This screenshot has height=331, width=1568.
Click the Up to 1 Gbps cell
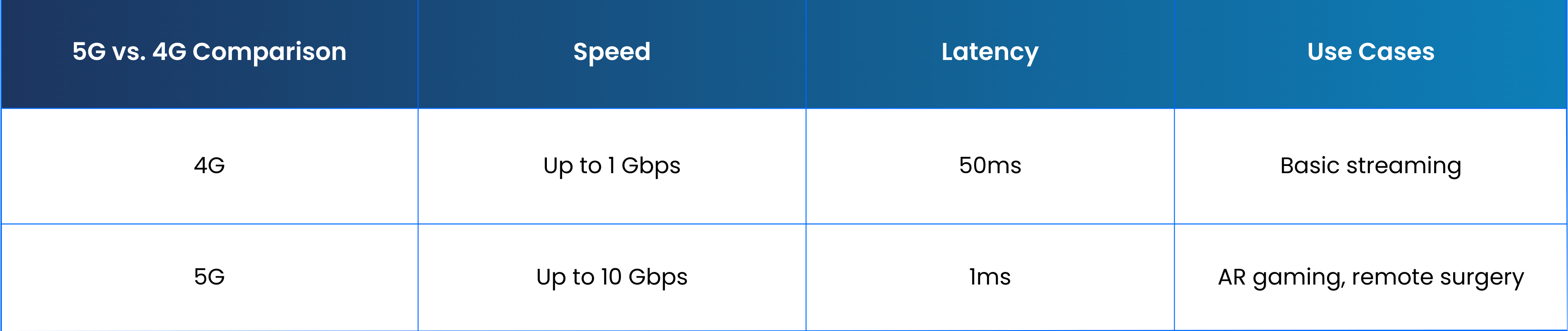point(612,166)
